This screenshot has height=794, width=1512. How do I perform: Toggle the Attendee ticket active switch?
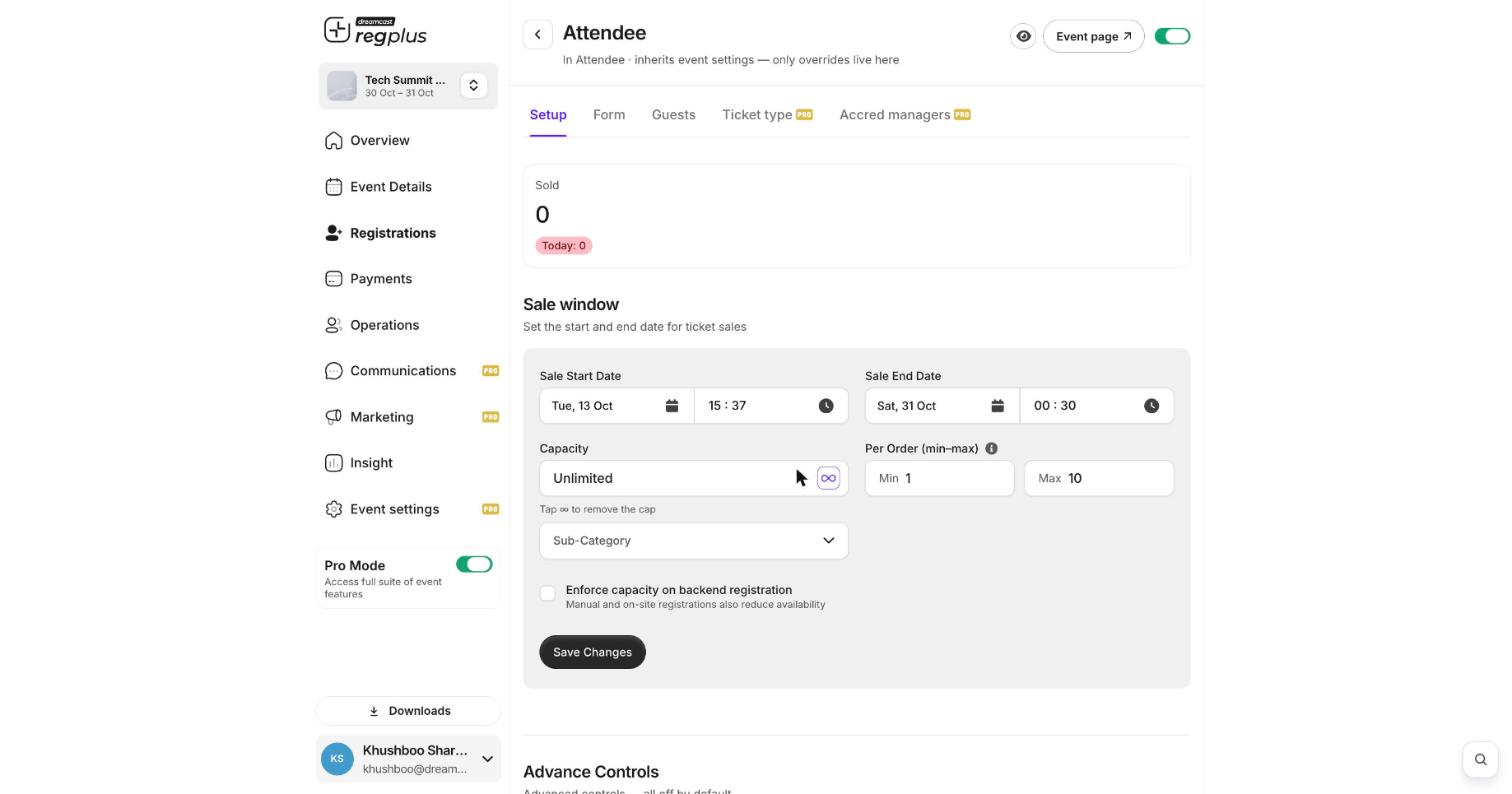1172,36
